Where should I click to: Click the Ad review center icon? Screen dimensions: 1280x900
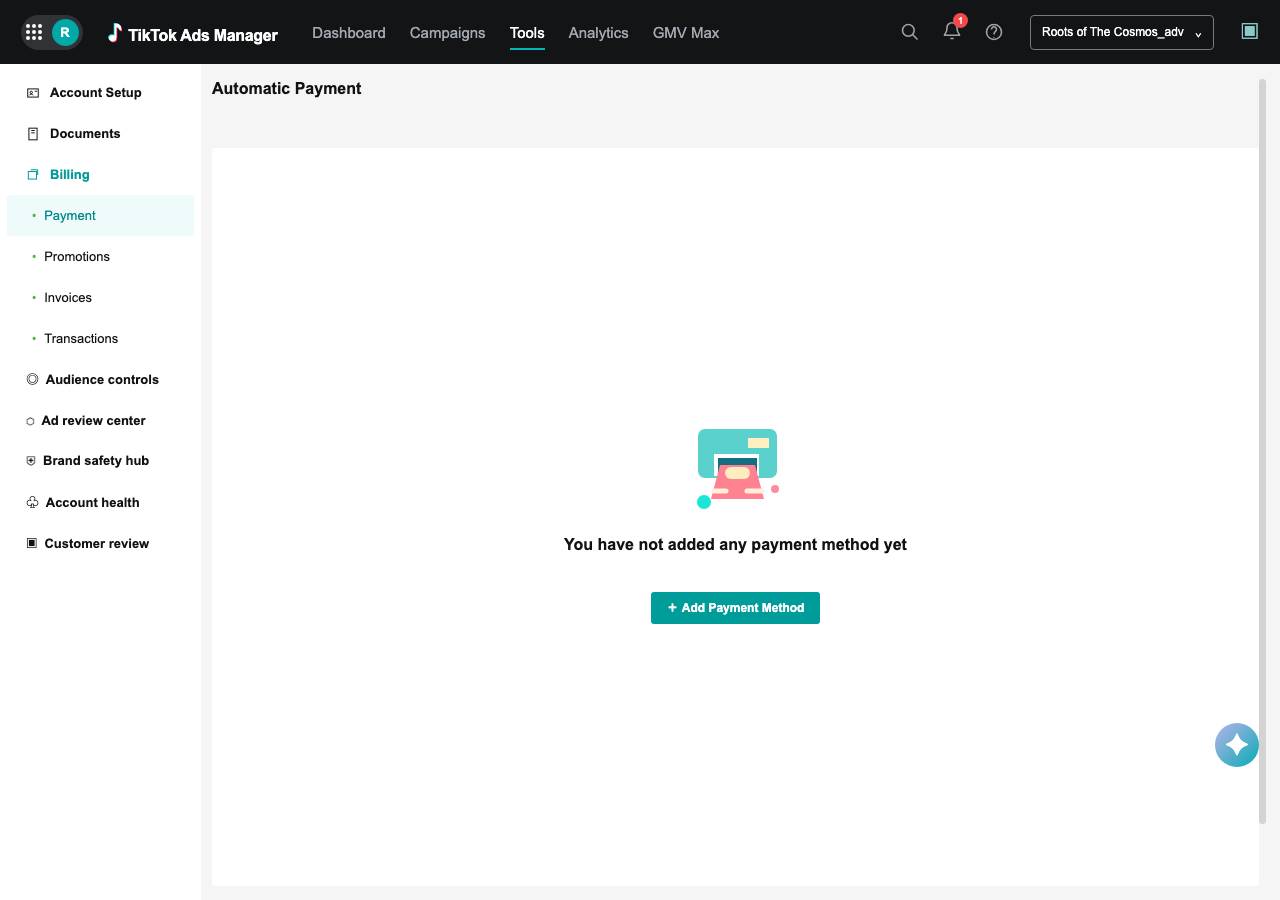click(30, 421)
